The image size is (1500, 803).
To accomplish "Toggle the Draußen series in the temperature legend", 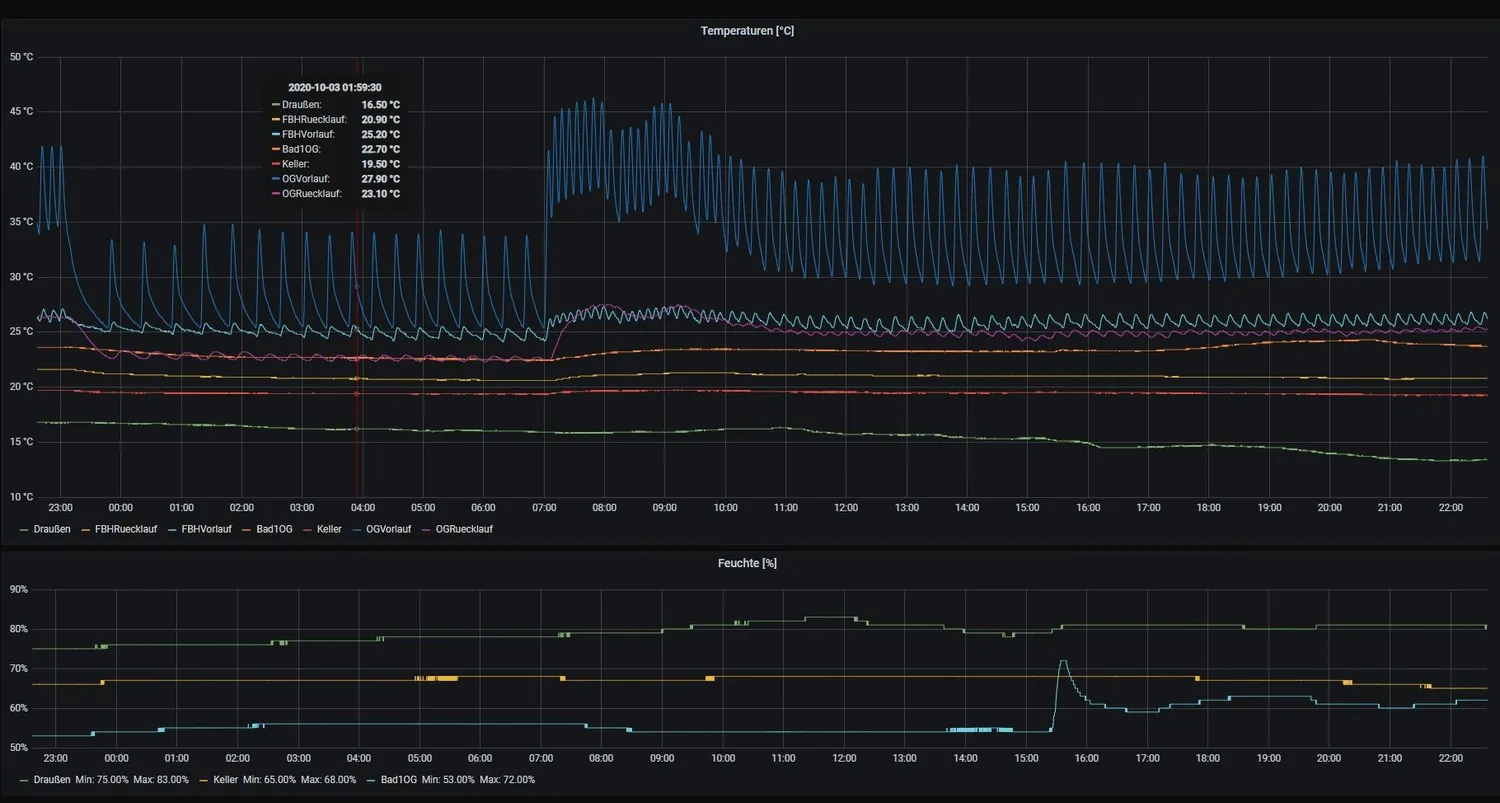I will pyautogui.click(x=51, y=529).
